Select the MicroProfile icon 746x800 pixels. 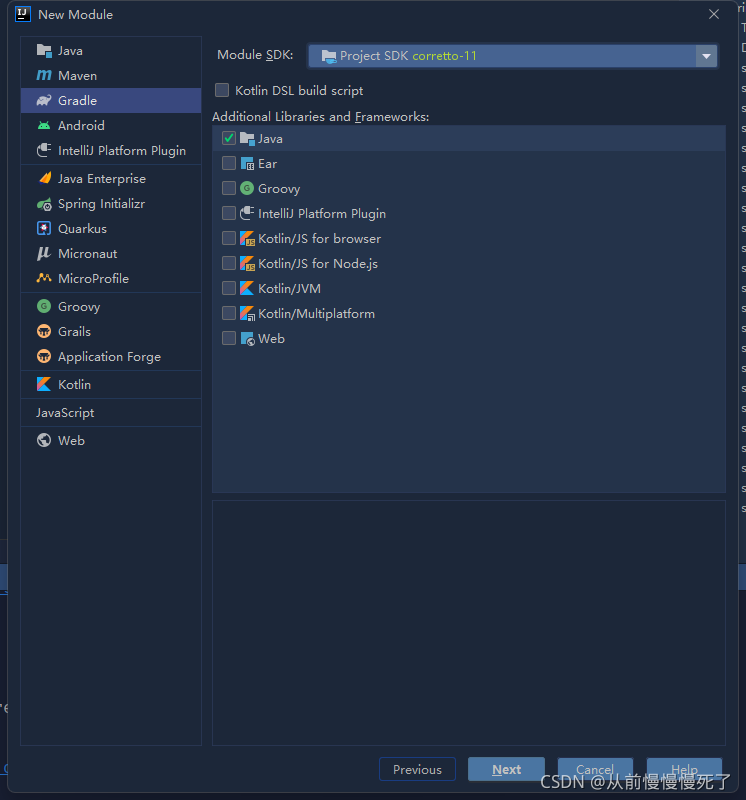coord(44,278)
